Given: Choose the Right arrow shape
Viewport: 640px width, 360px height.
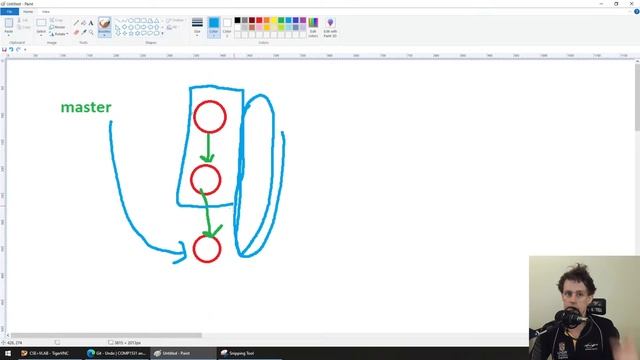Looking at the screenshot, I should [x=144, y=27].
